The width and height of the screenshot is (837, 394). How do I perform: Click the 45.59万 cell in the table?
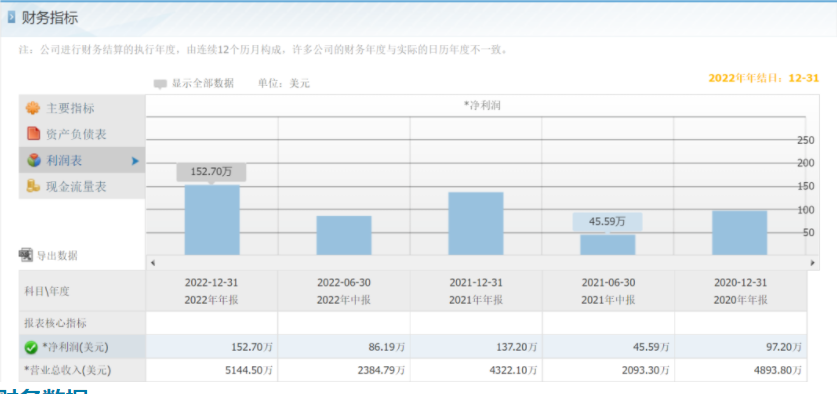coord(609,347)
